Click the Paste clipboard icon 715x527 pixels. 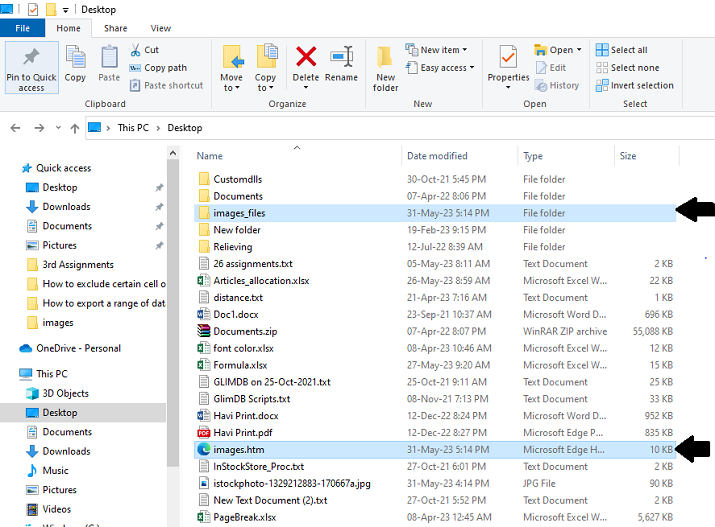coord(109,57)
